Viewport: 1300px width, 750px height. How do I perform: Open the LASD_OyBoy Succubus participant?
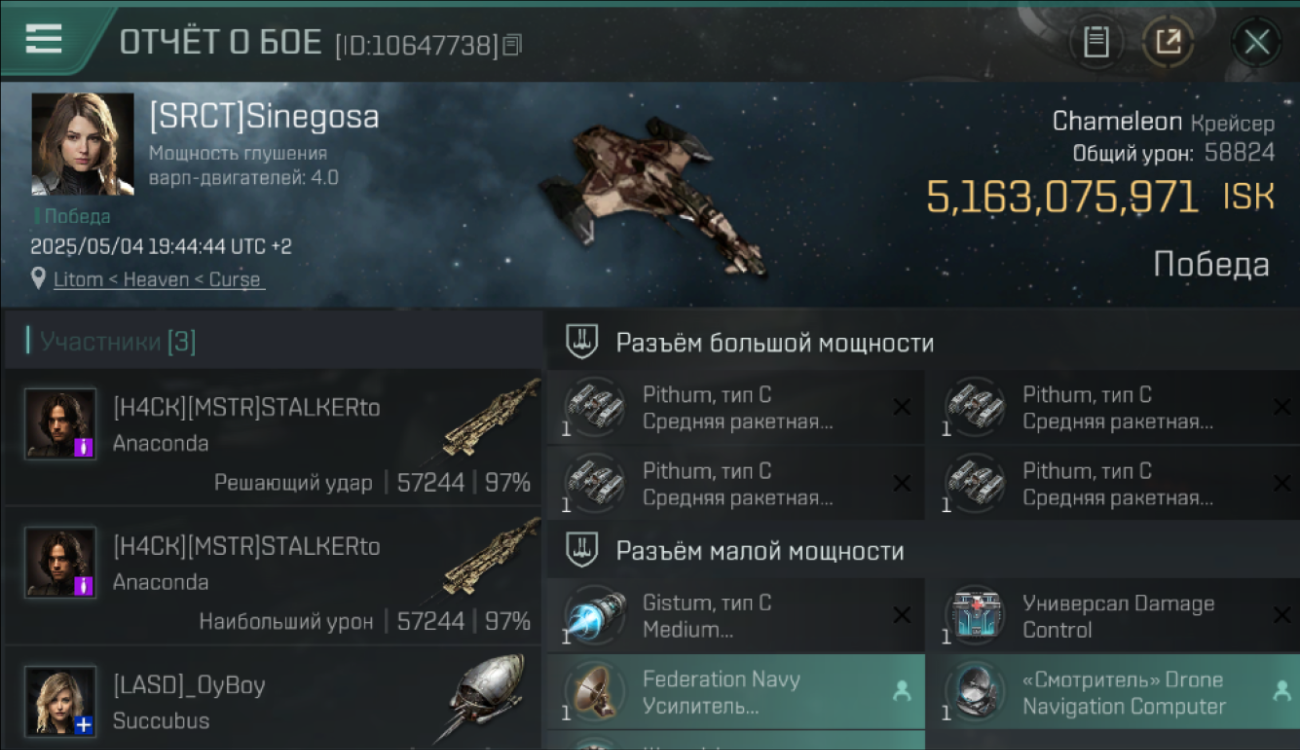[x=272, y=700]
